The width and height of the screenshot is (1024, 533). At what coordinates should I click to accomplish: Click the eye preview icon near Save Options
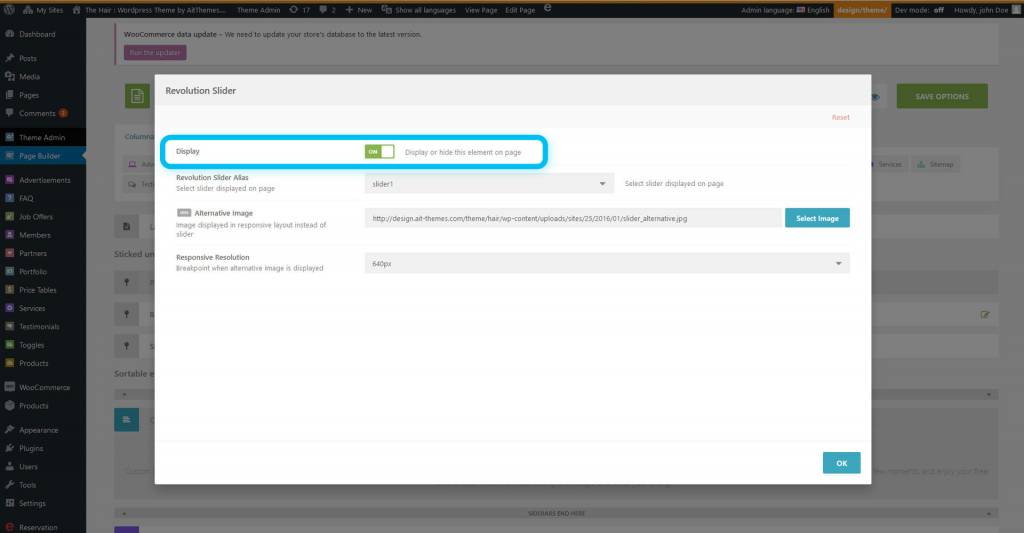[875, 97]
